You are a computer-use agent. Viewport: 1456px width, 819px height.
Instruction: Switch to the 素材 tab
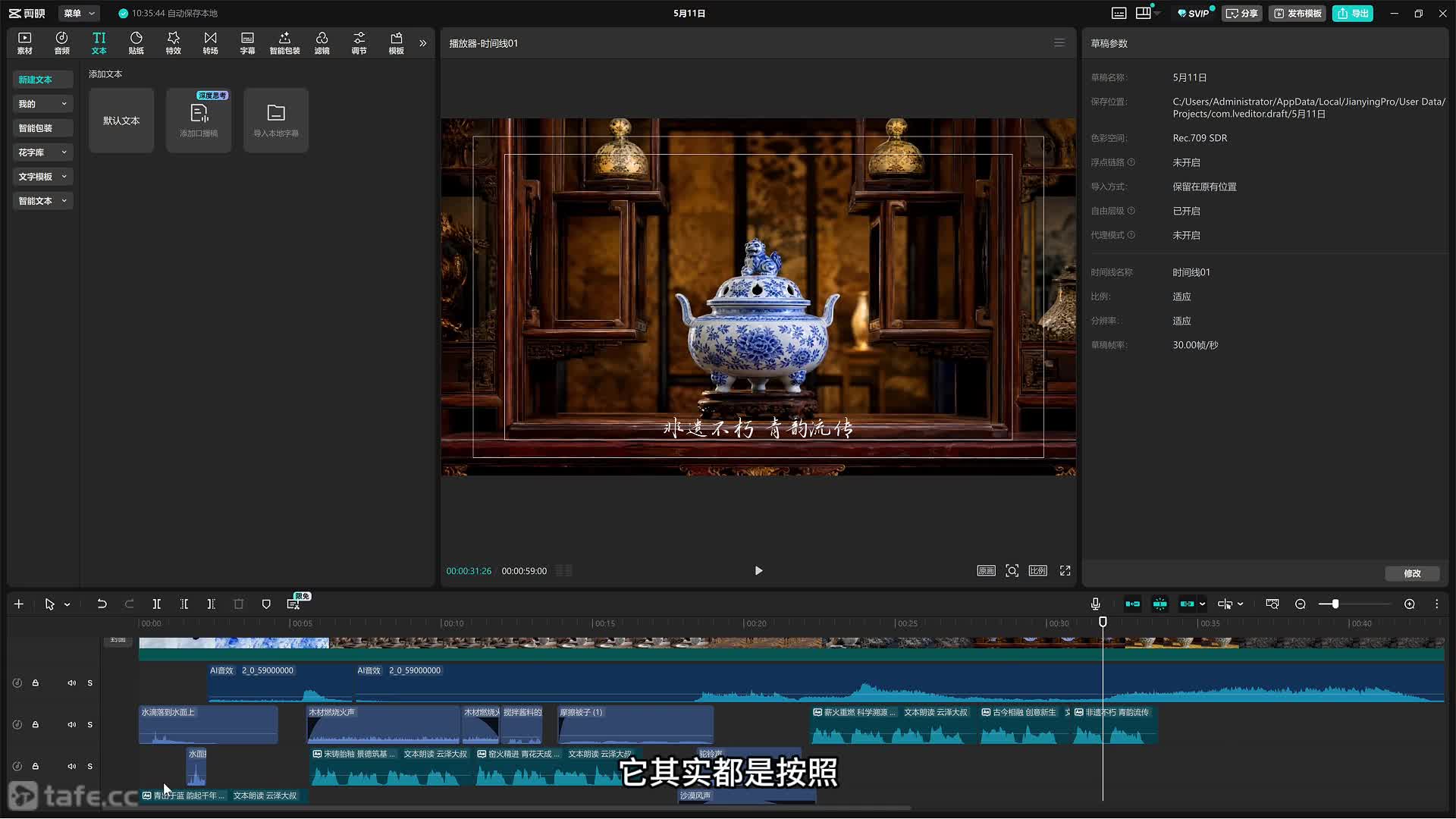click(24, 43)
